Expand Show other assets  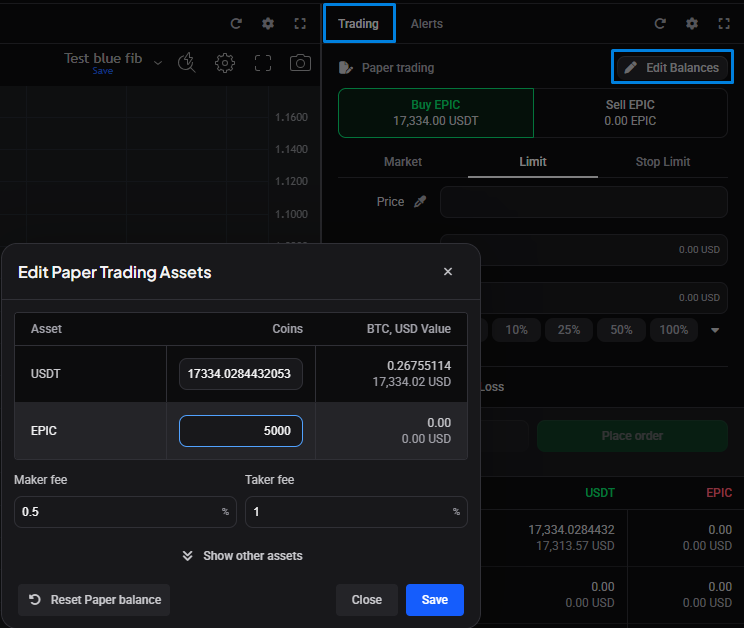point(242,556)
